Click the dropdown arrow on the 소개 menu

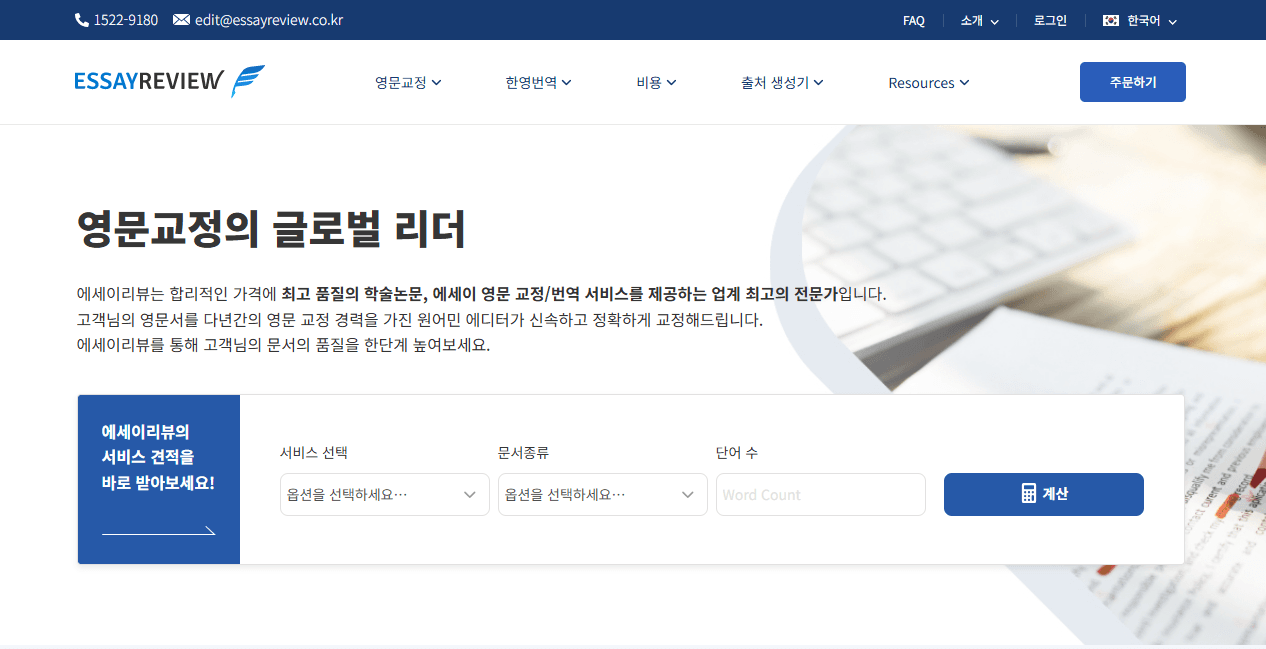click(995, 20)
